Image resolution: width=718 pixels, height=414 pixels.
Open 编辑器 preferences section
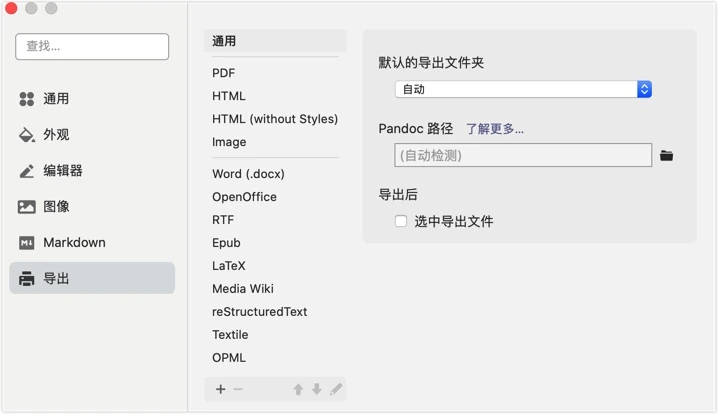pyautogui.click(x=92, y=171)
